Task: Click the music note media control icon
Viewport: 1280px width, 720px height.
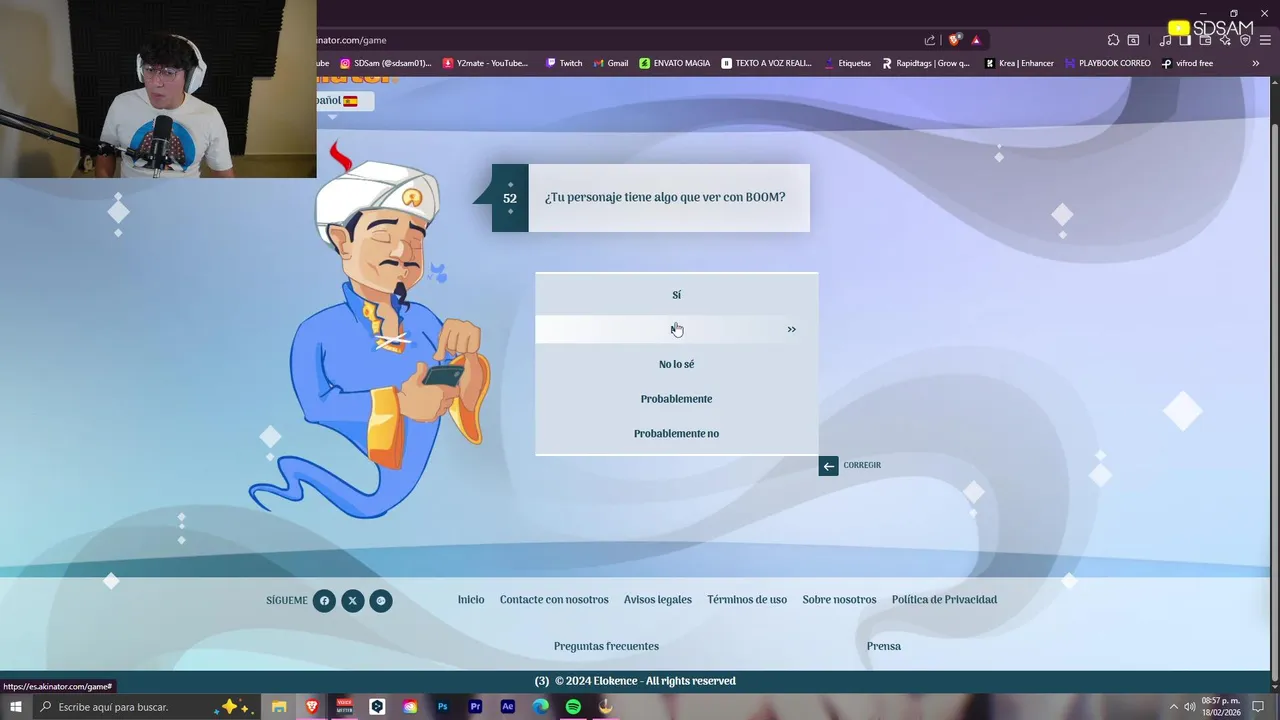Action: pyautogui.click(x=1165, y=40)
